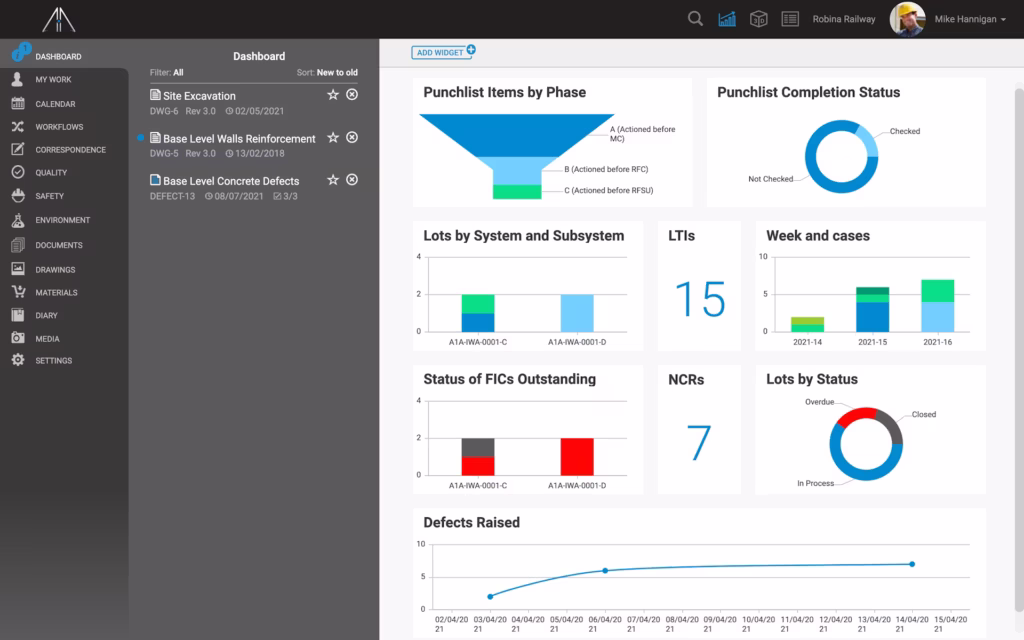Remove Site Excavation from the list
The image size is (1024, 640).
(352, 95)
